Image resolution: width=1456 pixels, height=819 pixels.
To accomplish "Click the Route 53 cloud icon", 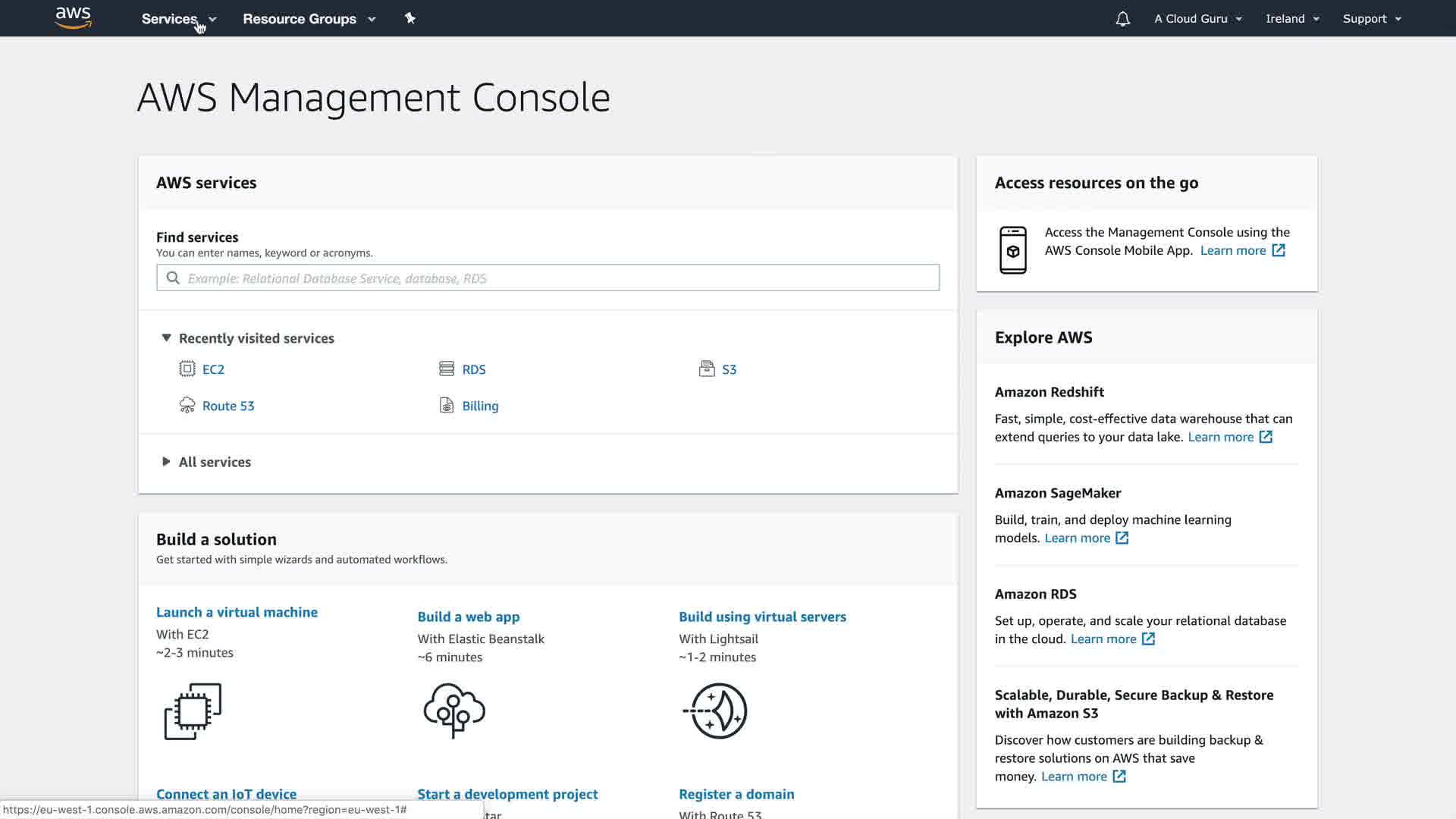I will coord(187,406).
